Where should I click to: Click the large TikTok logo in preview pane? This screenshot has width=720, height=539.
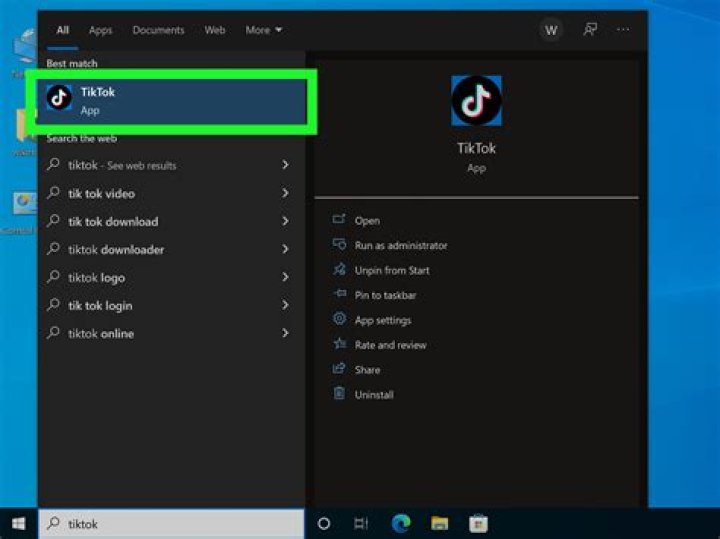(x=476, y=101)
